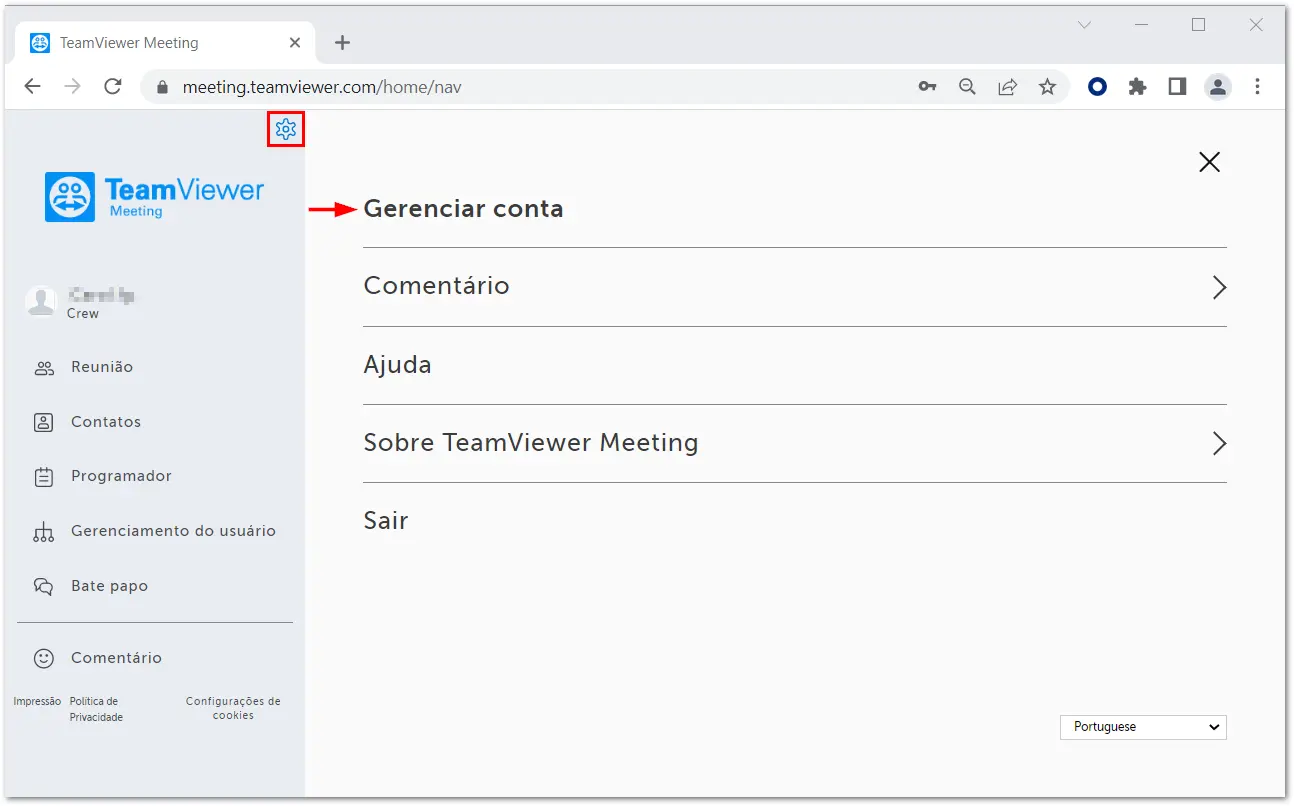Image resolution: width=1294 pixels, height=806 pixels.
Task: Click Comentário in the sidebar footer
Action: click(116, 658)
